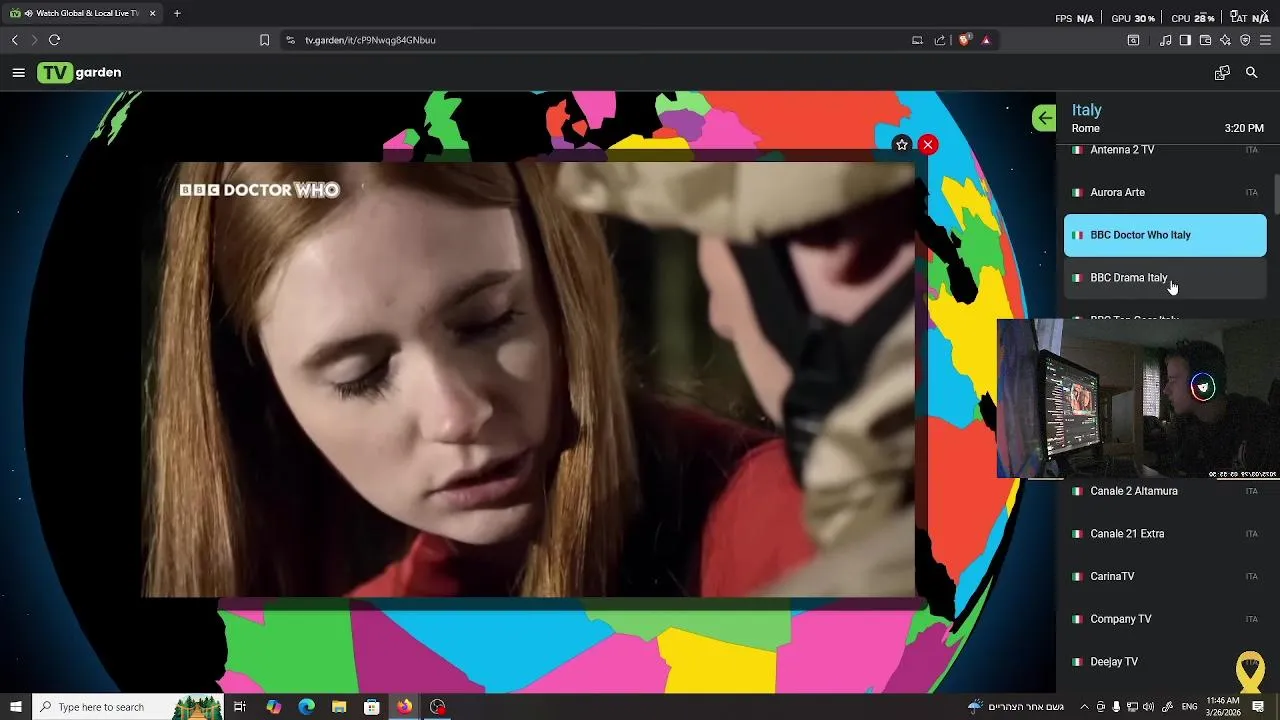
Task: Click the site information icon before URL
Action: 290,40
